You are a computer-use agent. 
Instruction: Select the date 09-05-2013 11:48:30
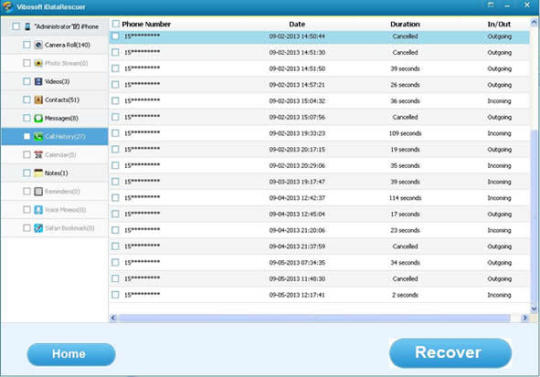point(297,279)
